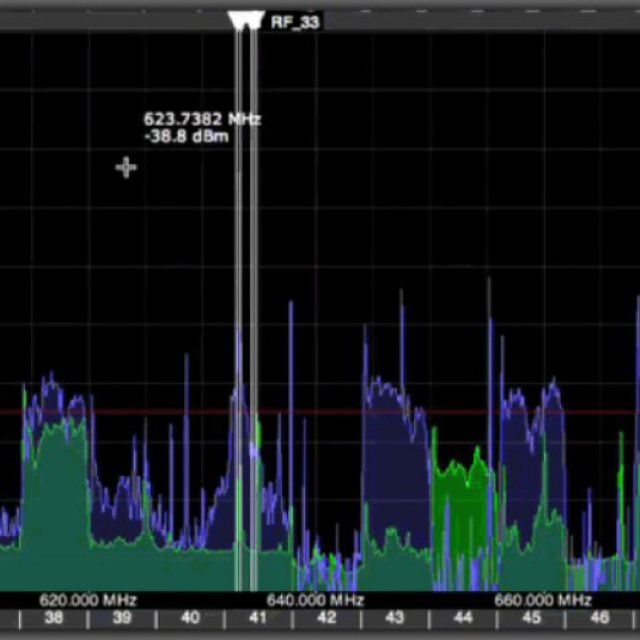This screenshot has height=640, width=640.
Task: Select channel 46 in the channel bar
Action: tap(599, 618)
